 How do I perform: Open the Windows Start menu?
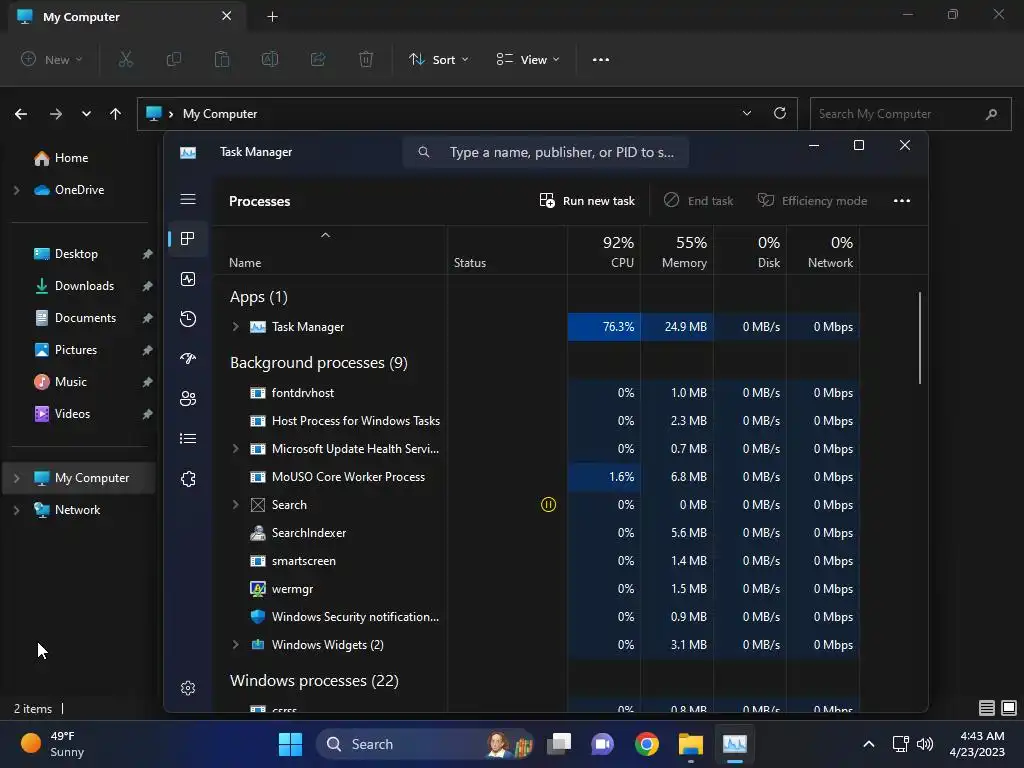tap(291, 744)
